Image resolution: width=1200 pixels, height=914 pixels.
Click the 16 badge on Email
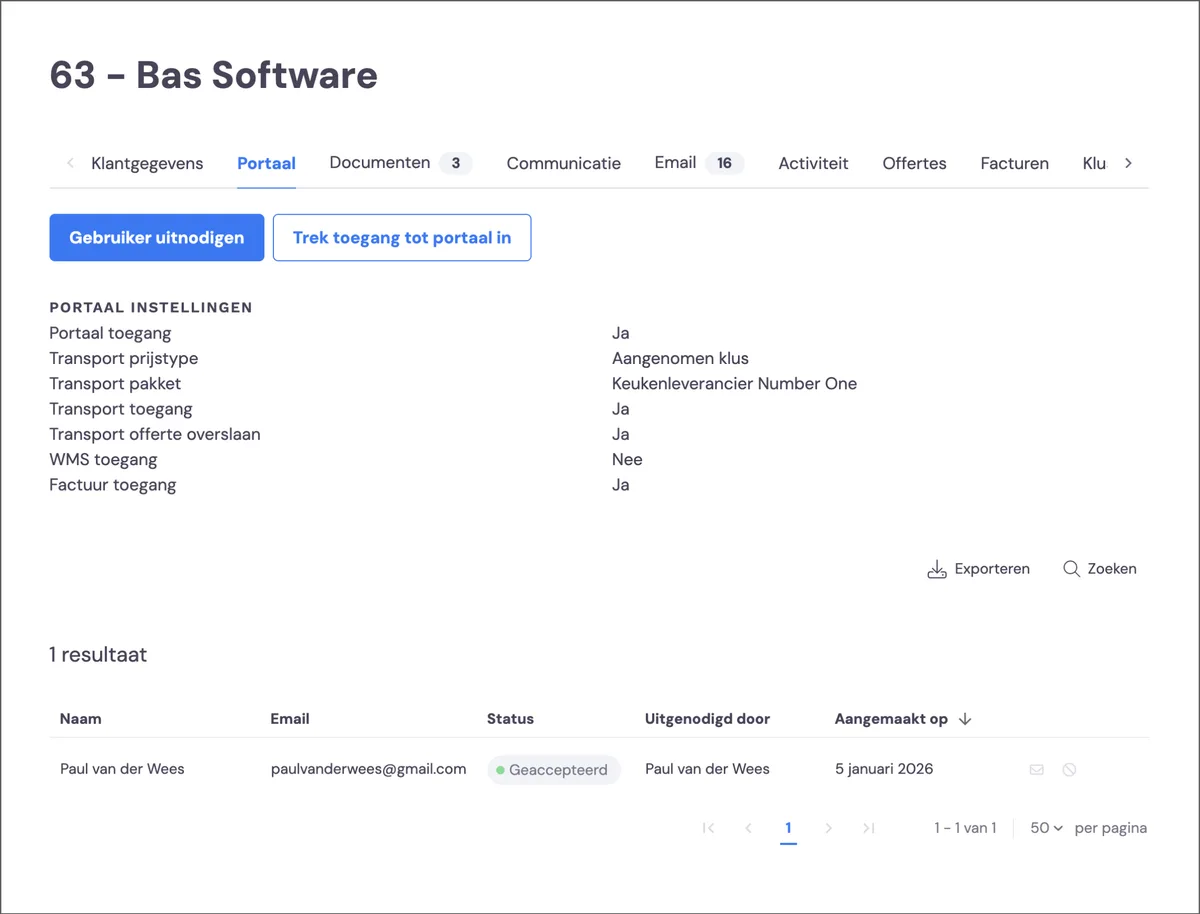(724, 163)
